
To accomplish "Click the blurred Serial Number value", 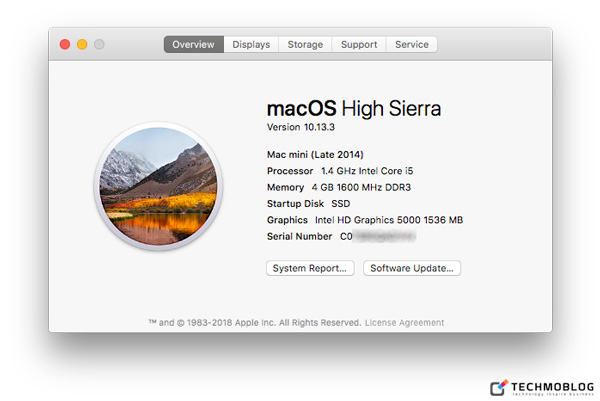I will [378, 236].
